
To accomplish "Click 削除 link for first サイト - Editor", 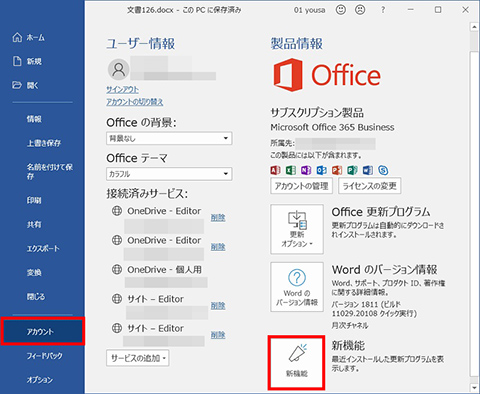I will coord(218,306).
